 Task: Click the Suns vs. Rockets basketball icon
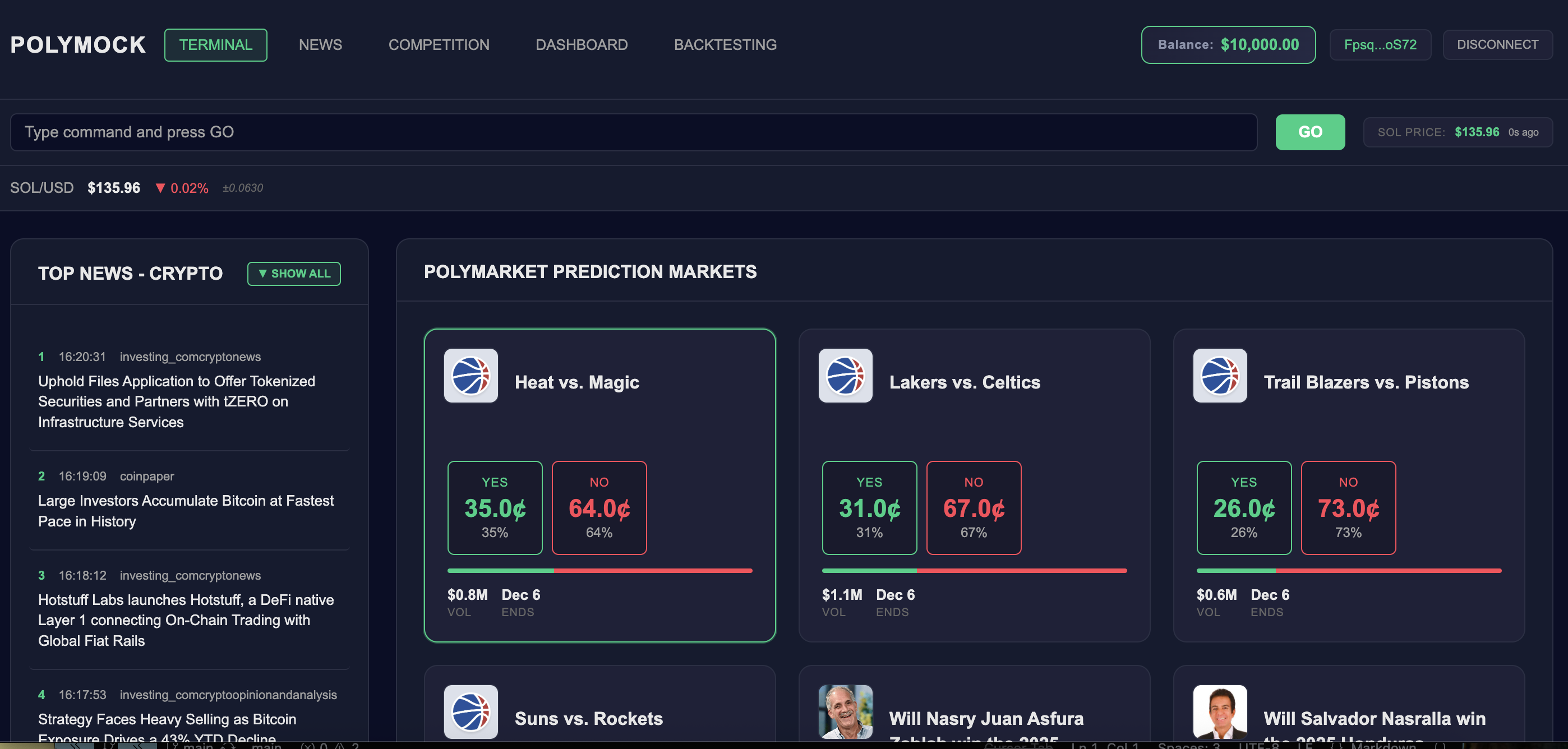pyautogui.click(x=471, y=712)
